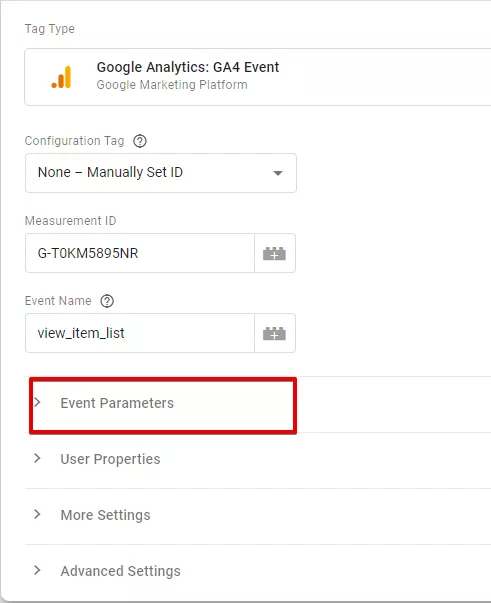Image resolution: width=491 pixels, height=603 pixels.
Task: Click the Event Parameters chevron arrow
Action: click(37, 402)
